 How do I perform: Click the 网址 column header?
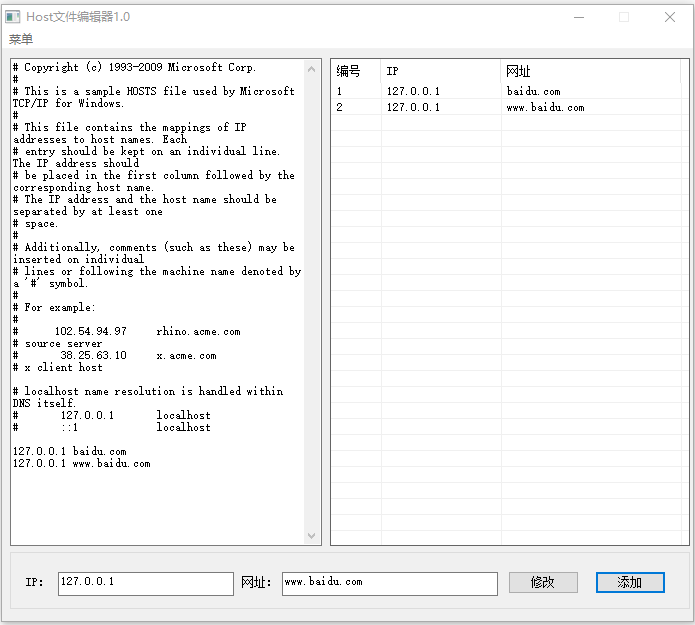click(x=591, y=71)
